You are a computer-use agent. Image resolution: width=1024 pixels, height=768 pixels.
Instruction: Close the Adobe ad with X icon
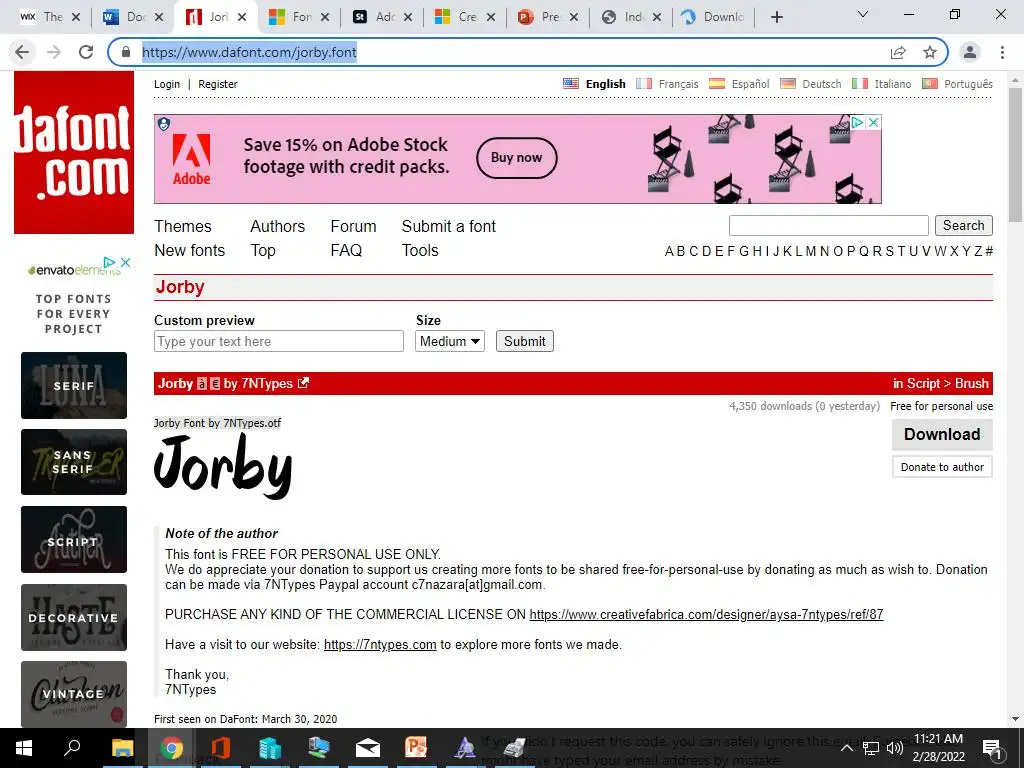pos(873,122)
